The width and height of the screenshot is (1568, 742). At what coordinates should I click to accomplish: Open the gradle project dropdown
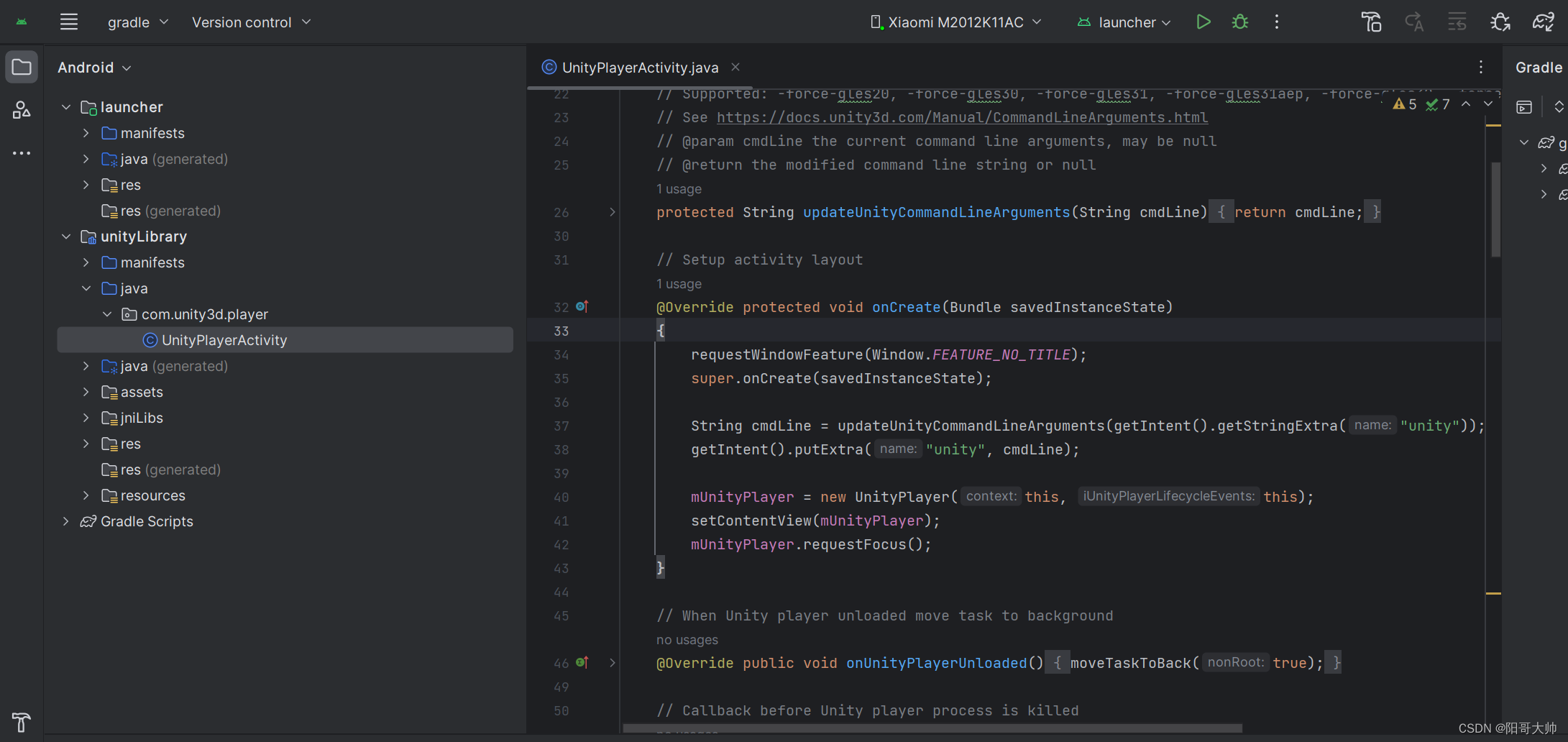pos(138,22)
